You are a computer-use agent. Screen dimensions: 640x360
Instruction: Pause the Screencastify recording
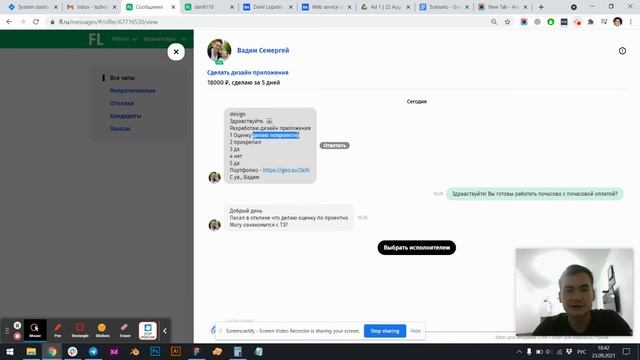[17, 325]
